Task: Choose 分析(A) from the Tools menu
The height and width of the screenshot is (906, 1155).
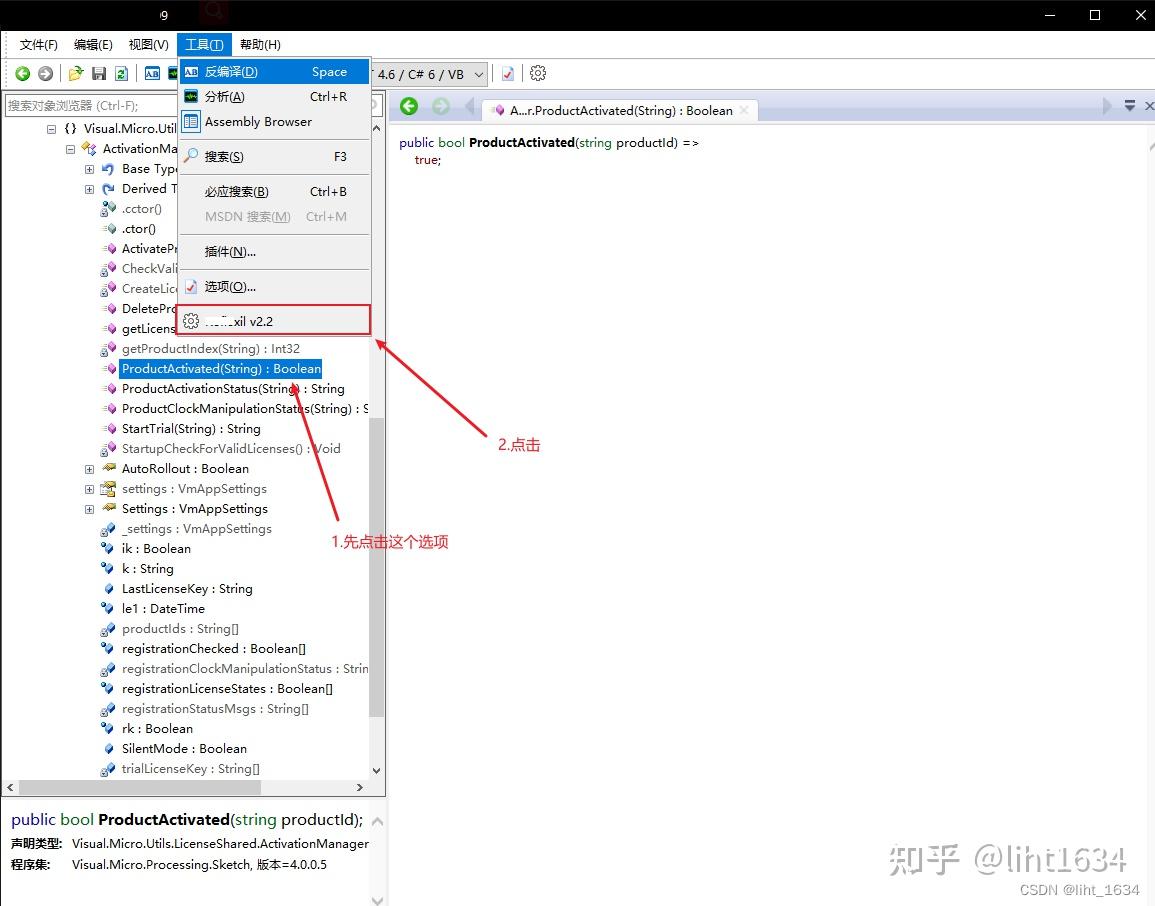Action: 222,96
